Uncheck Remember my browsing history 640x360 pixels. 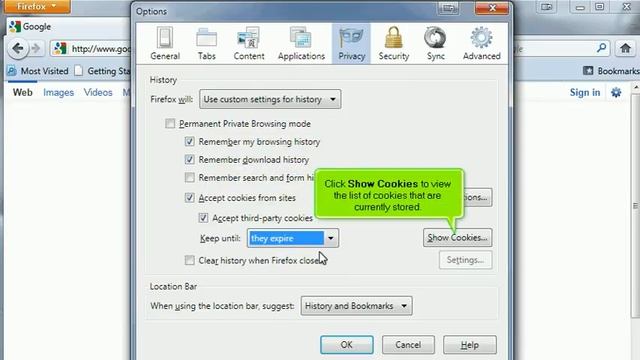[x=189, y=142]
